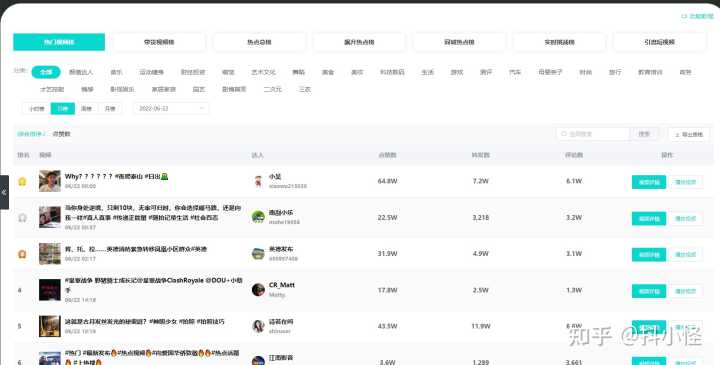Open avatar of creator CR_Matt
Screen dimensions: 720x365
pos(258,290)
